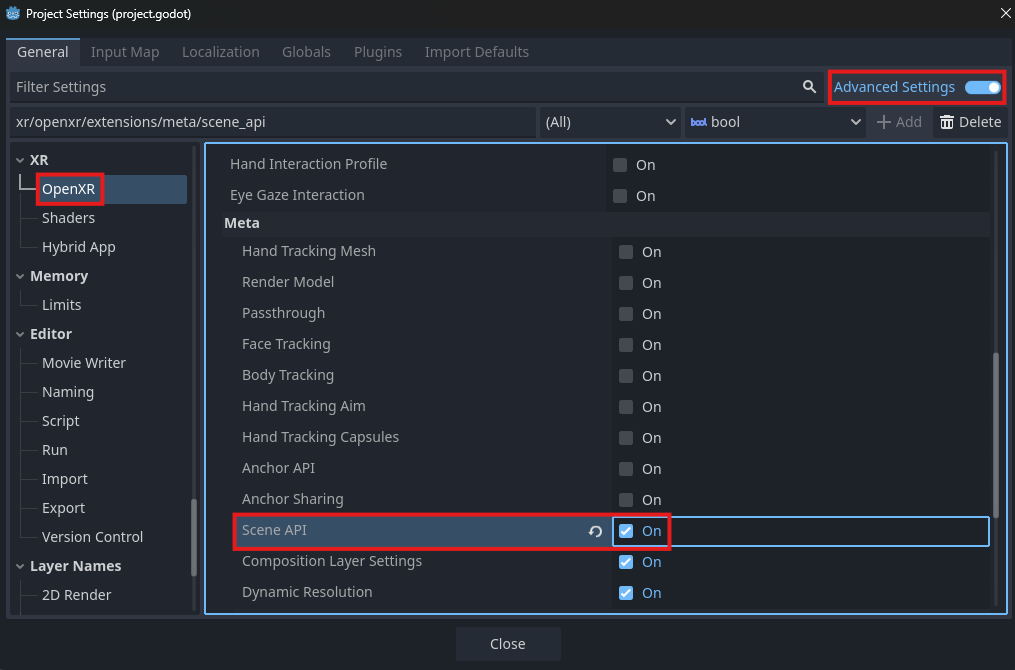
Task: Open the bool type dropdown
Action: pyautogui.click(x=775, y=122)
